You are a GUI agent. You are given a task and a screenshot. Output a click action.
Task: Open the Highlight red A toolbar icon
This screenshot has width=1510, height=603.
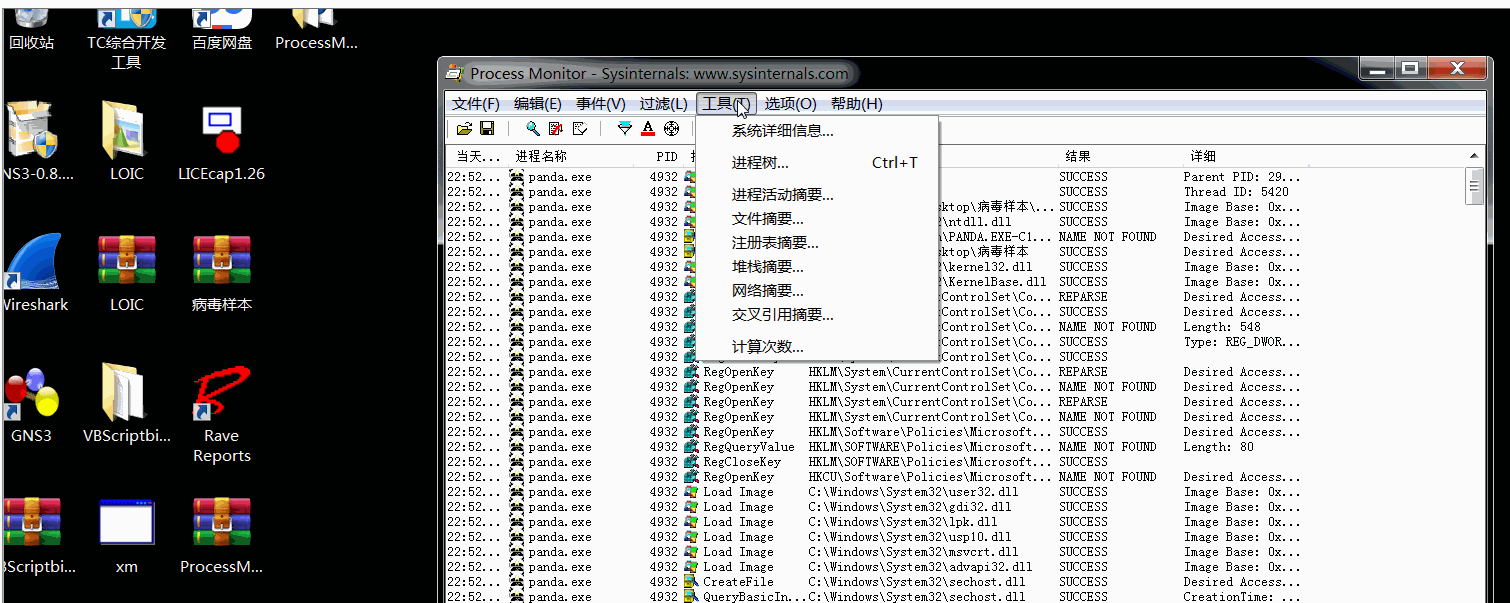[x=648, y=129]
